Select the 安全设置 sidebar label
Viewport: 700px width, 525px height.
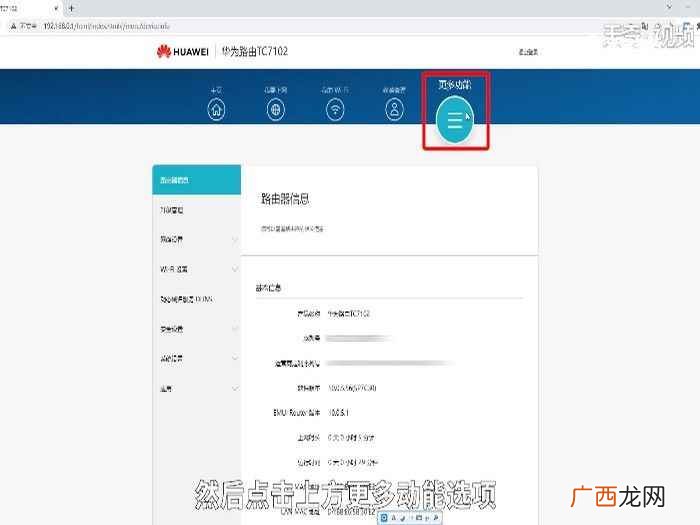point(171,329)
